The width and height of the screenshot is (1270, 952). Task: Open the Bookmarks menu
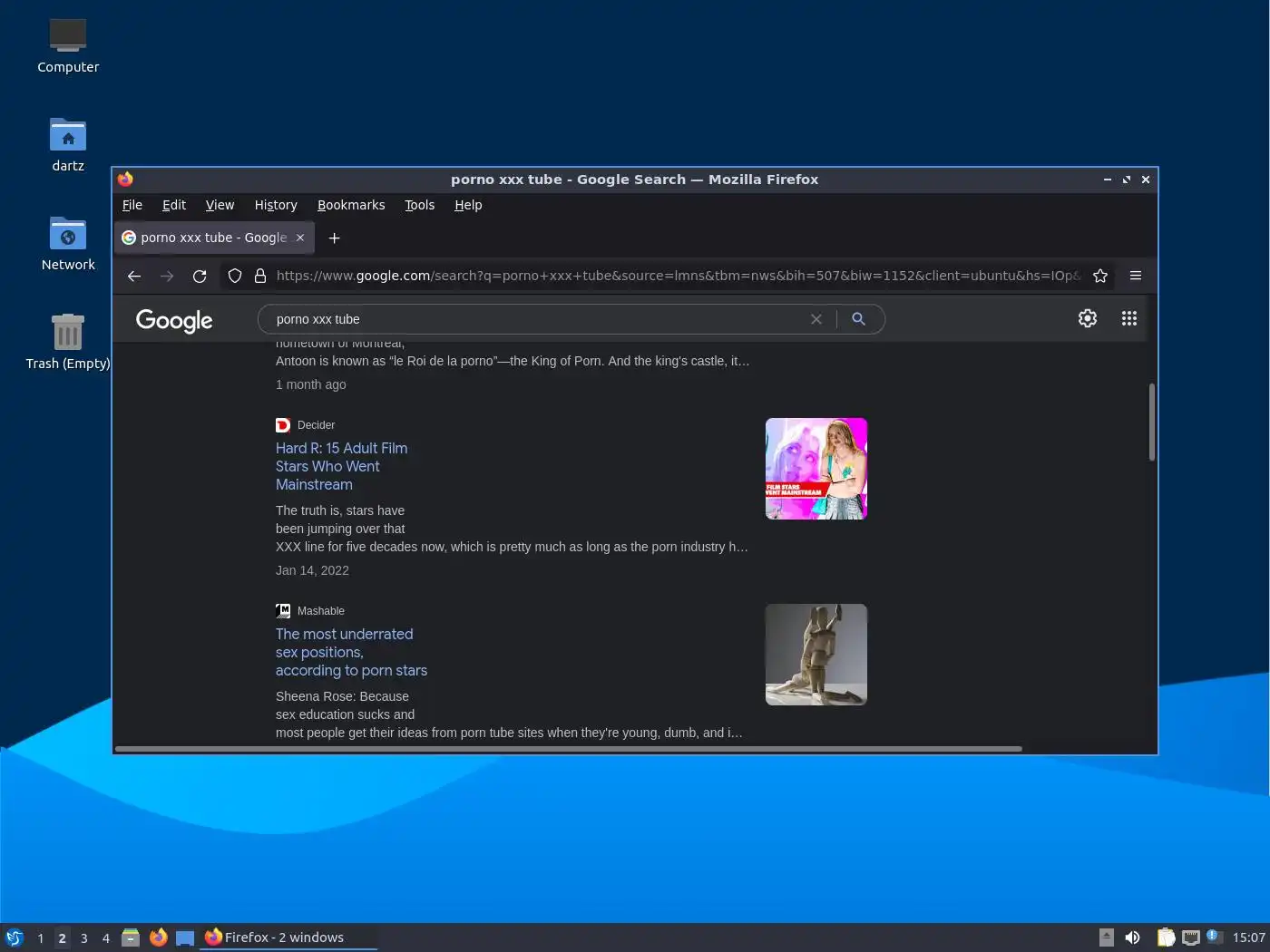pos(351,205)
